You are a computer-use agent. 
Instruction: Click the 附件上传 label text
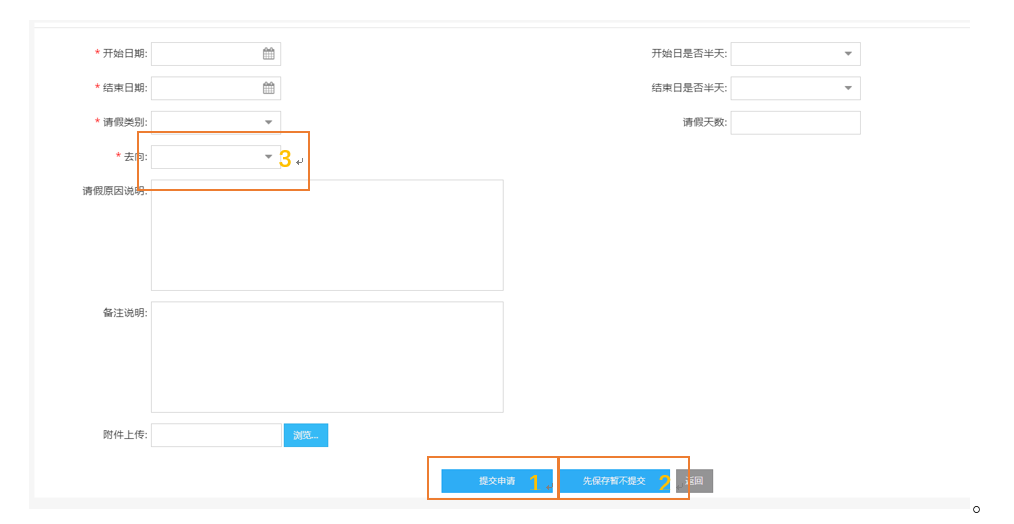coord(125,435)
